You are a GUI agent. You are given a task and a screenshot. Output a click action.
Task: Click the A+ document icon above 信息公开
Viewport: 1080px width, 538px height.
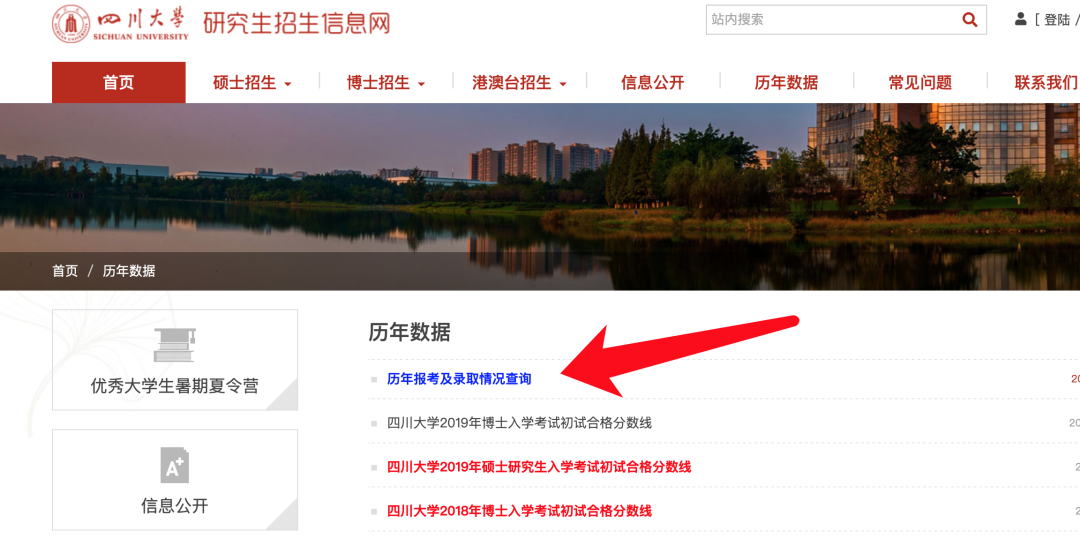coord(175,465)
